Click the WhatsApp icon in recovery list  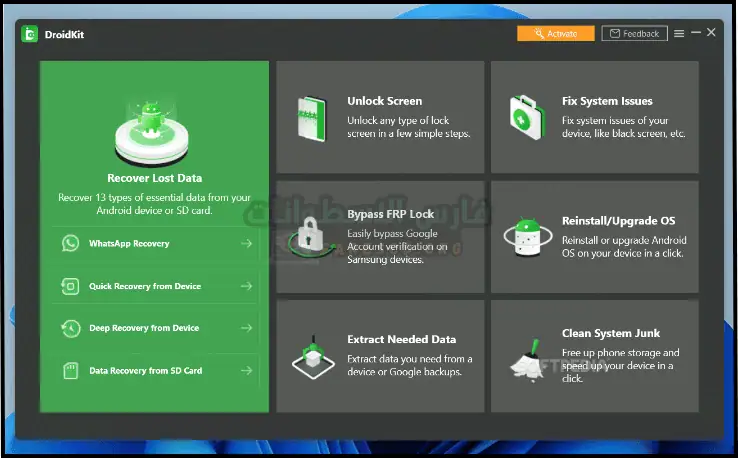point(70,243)
